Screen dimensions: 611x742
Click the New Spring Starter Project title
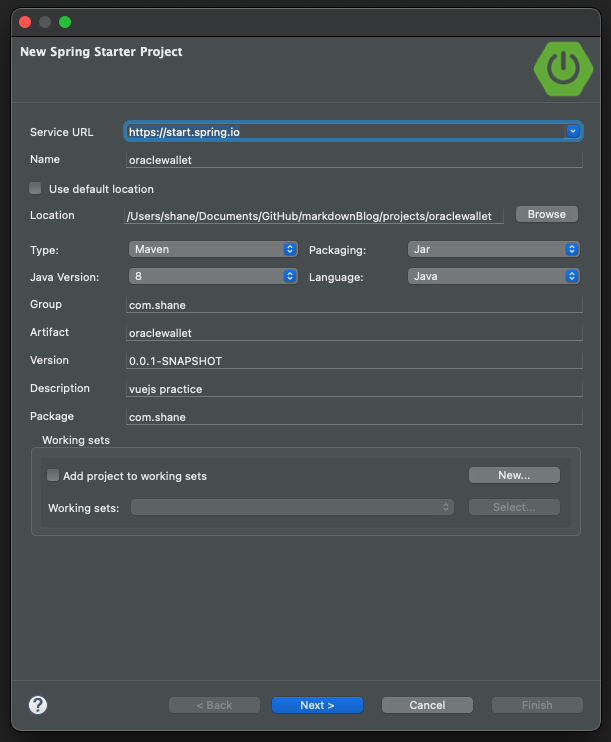[101, 52]
